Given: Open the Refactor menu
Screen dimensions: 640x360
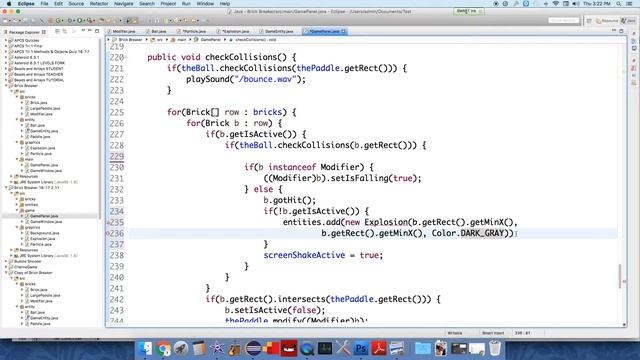Looking at the screenshot, I should click(99, 4).
